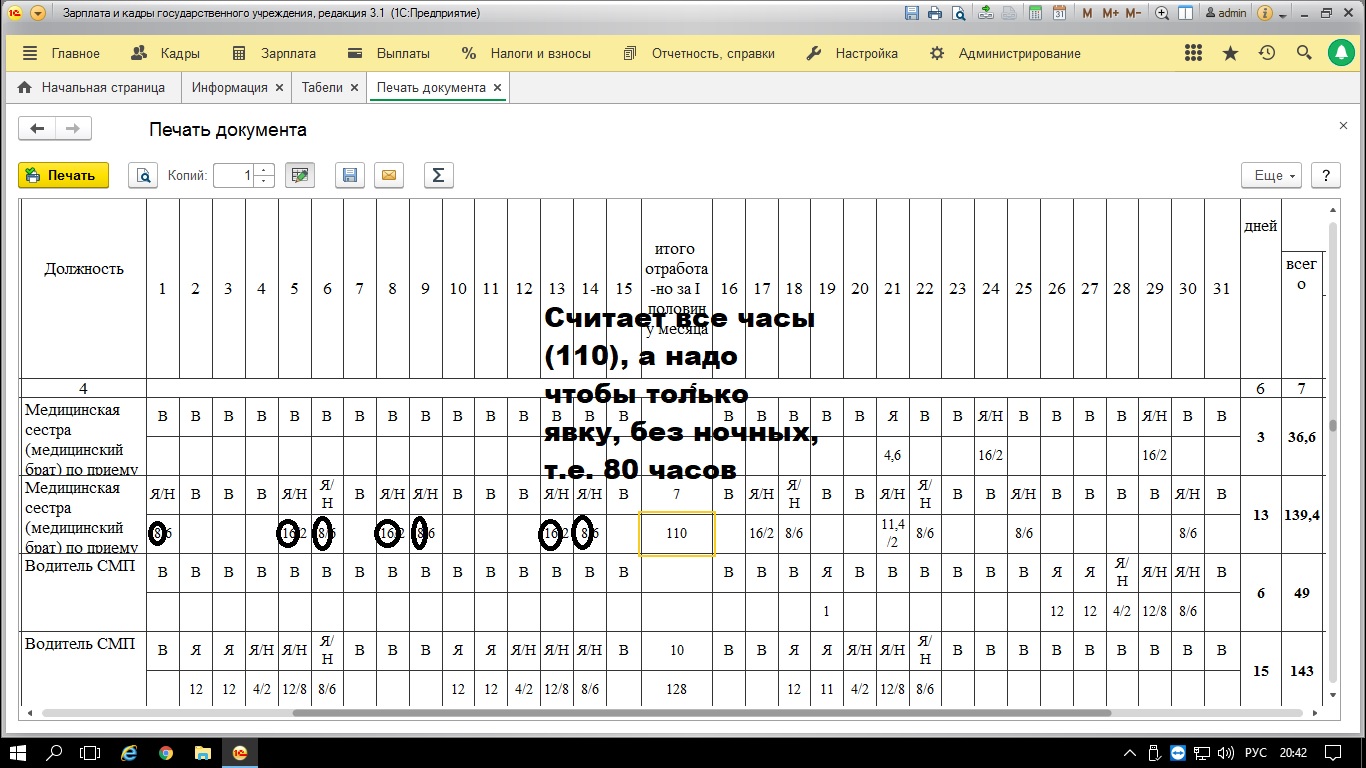Click the M+ memory add button
The width and height of the screenshot is (1366, 768).
(x=1110, y=13)
